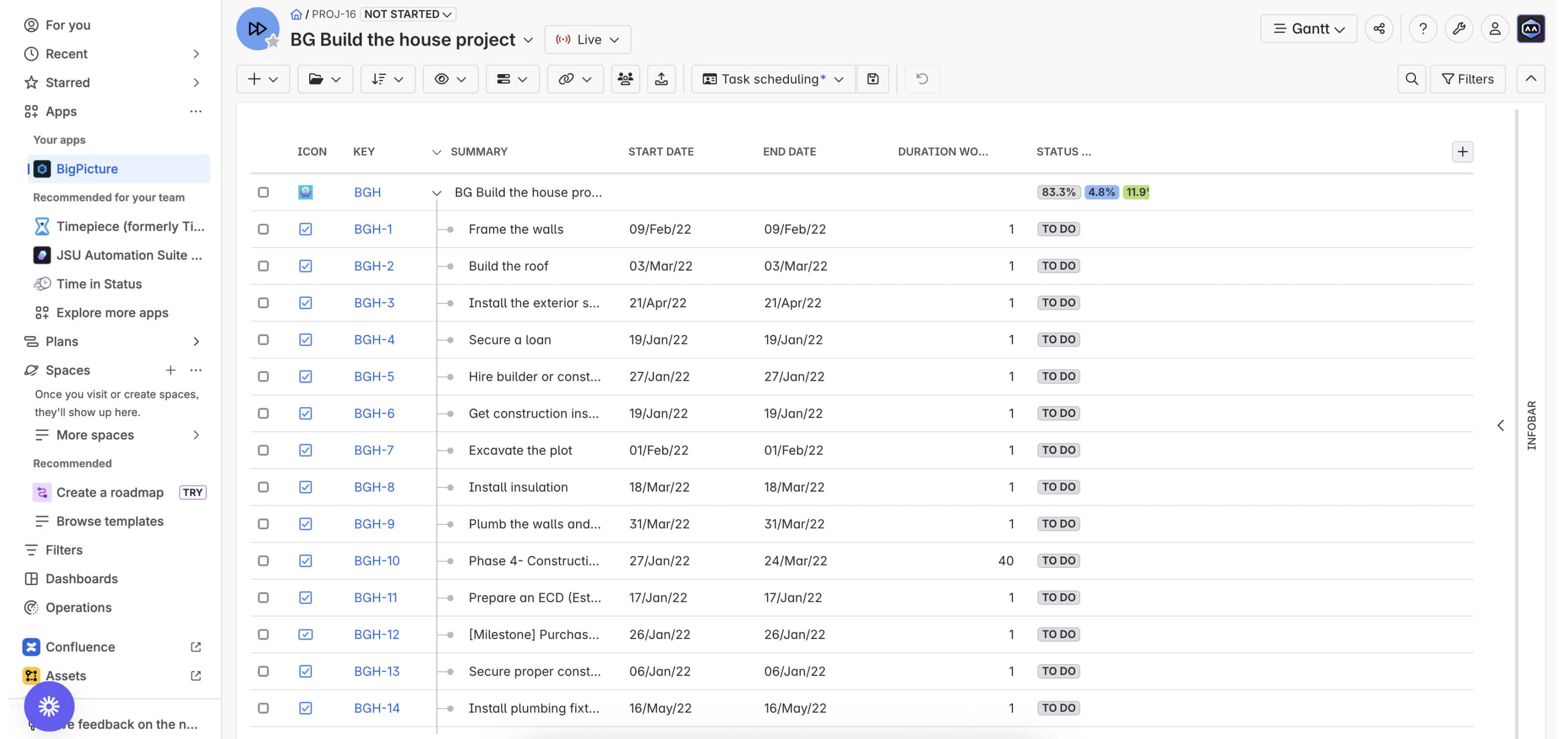Open Assets external link icon
1568x739 pixels.
(x=196, y=676)
